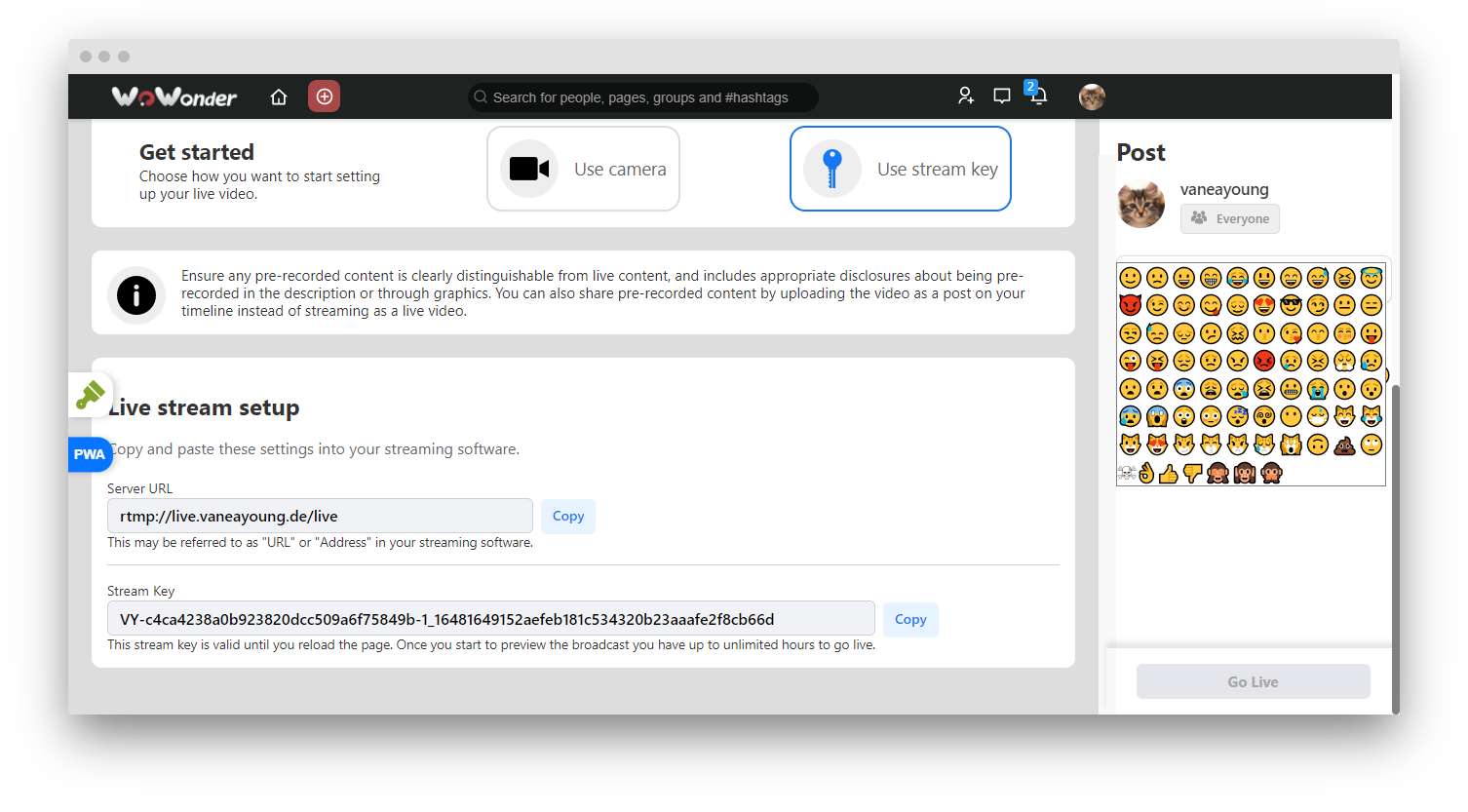The height and width of the screenshot is (812, 1468).
Task: Copy the Stream Key
Action: point(909,619)
